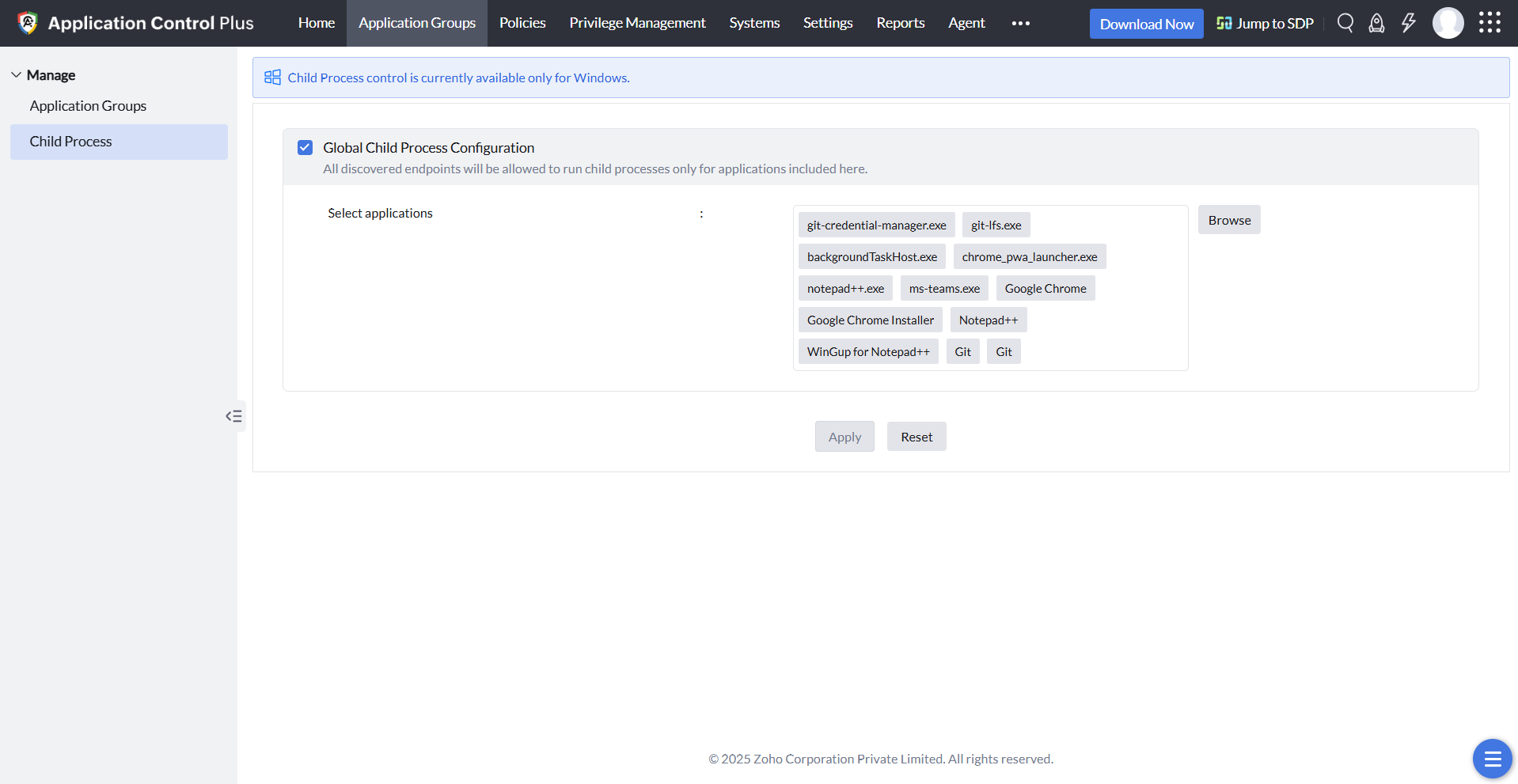
Task: Switch to the Systems tab
Action: [754, 23]
